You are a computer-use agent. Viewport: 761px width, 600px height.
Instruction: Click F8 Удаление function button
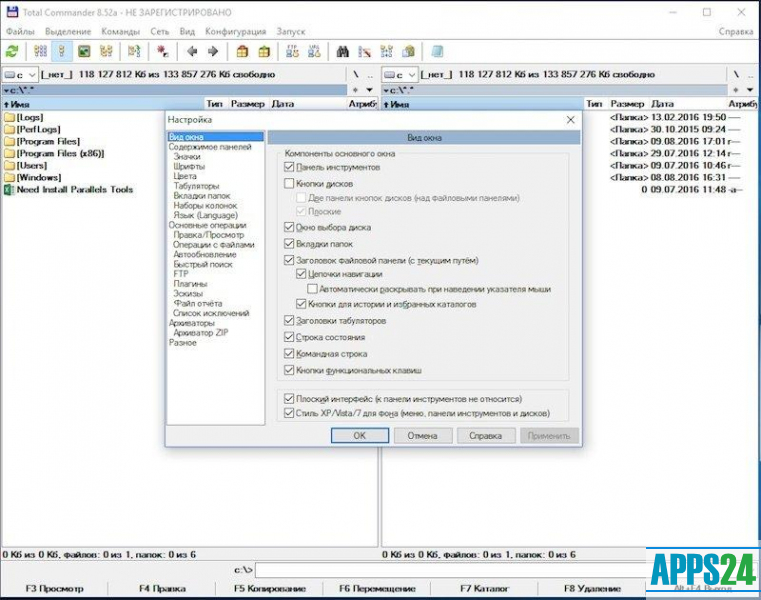pos(592,588)
